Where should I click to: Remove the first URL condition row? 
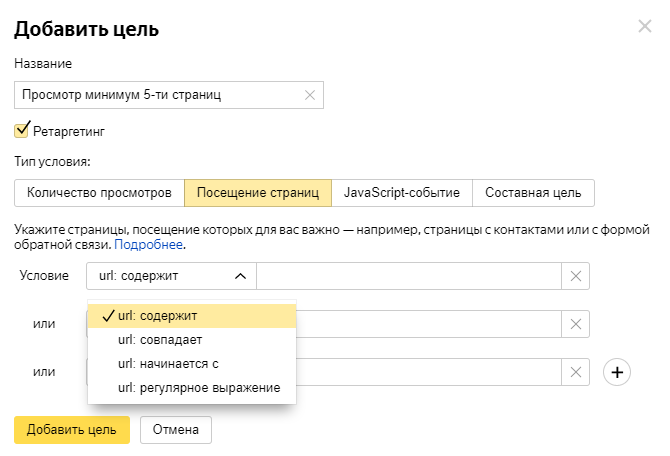(576, 276)
